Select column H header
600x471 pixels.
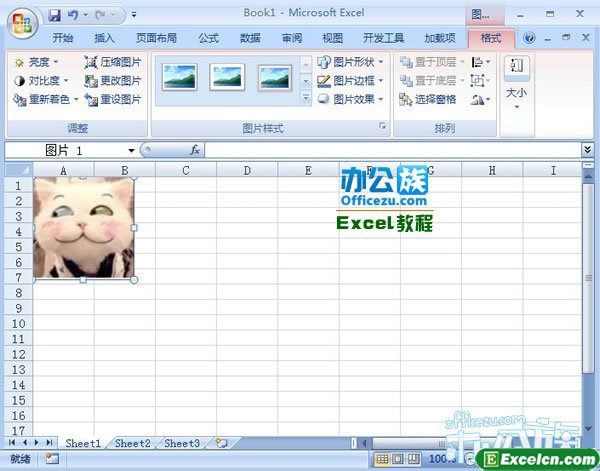click(x=492, y=170)
